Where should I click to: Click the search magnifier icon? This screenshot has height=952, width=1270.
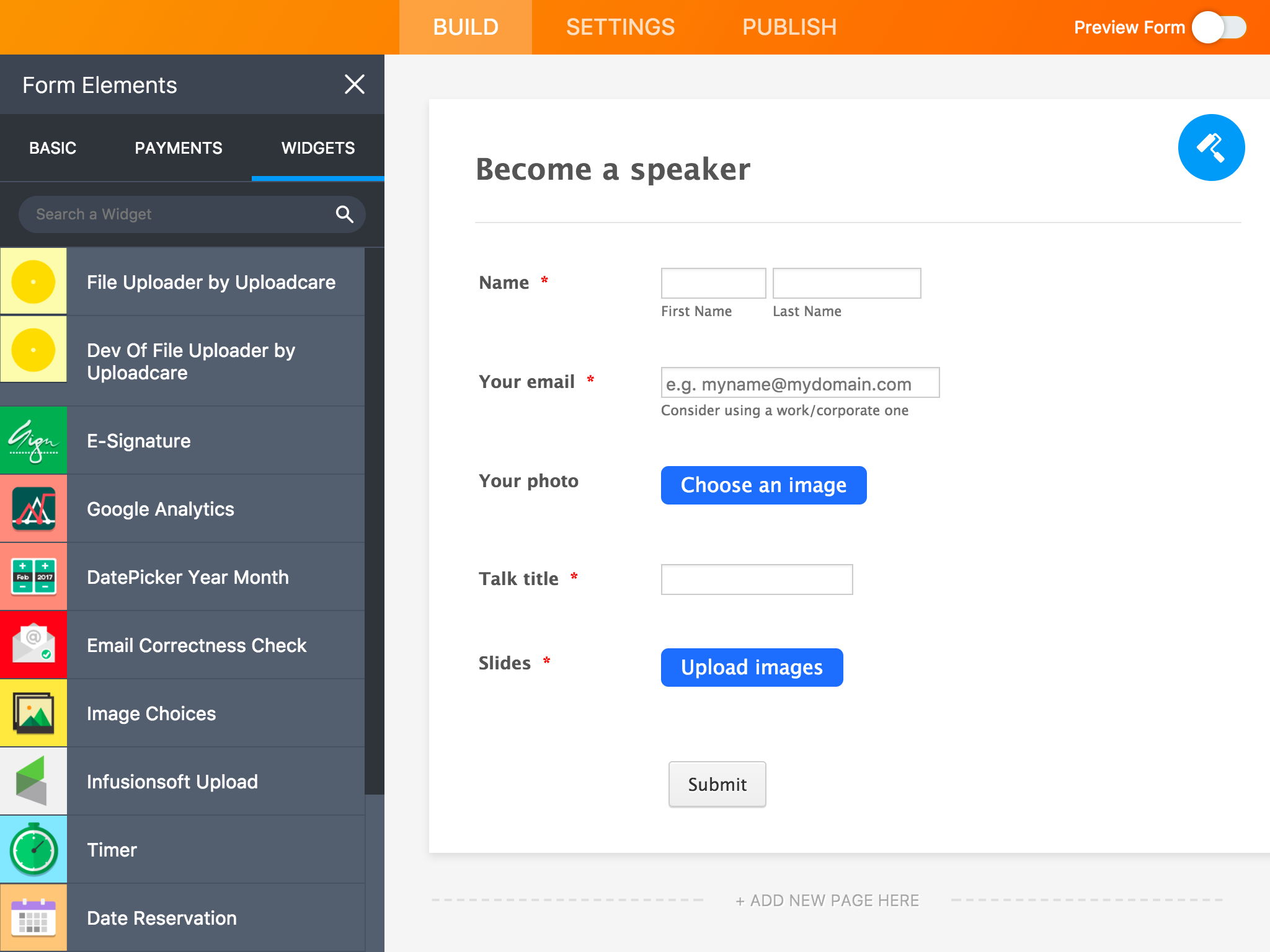point(345,214)
